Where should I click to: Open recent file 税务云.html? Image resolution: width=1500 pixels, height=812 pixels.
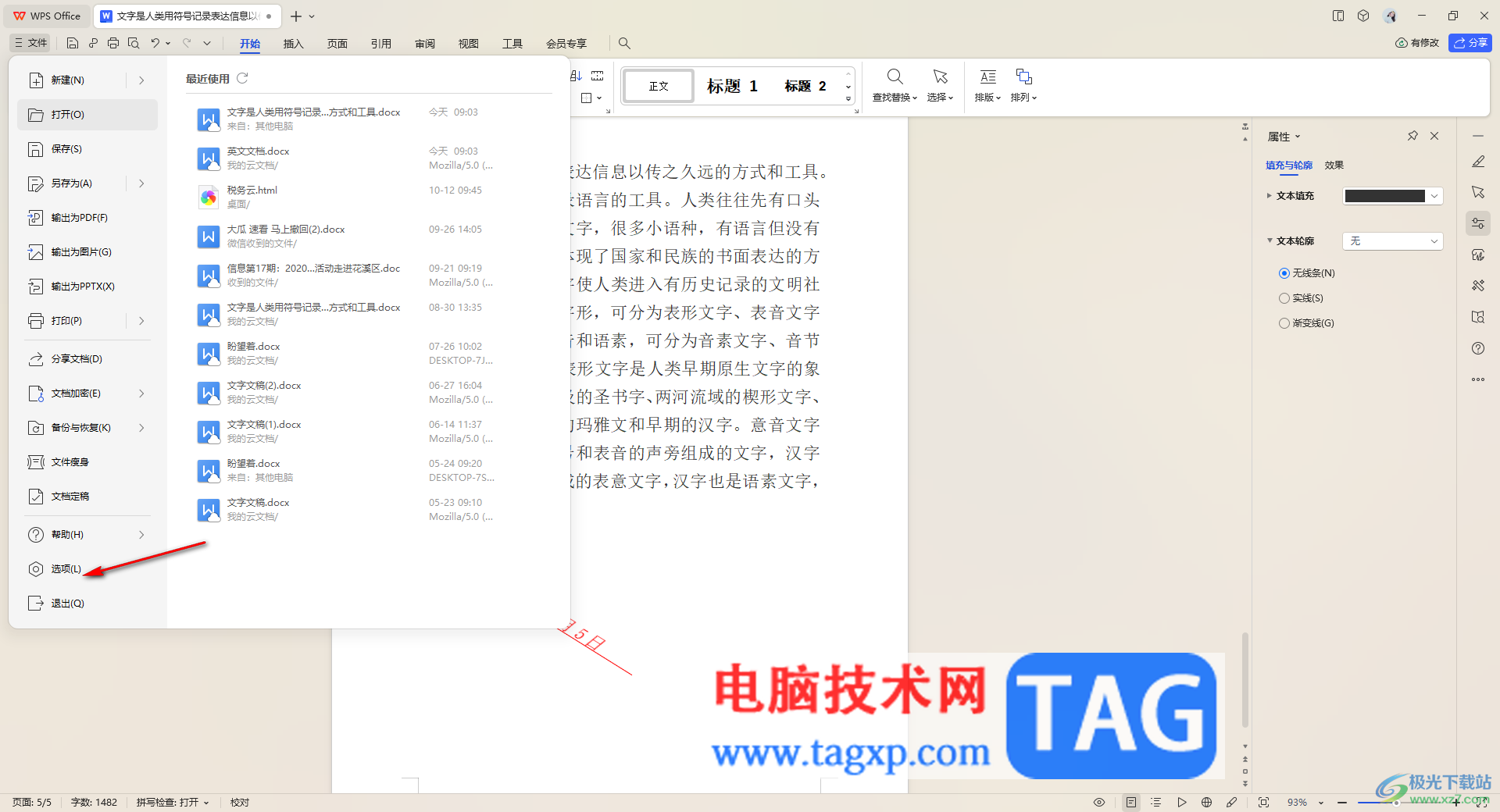click(369, 197)
